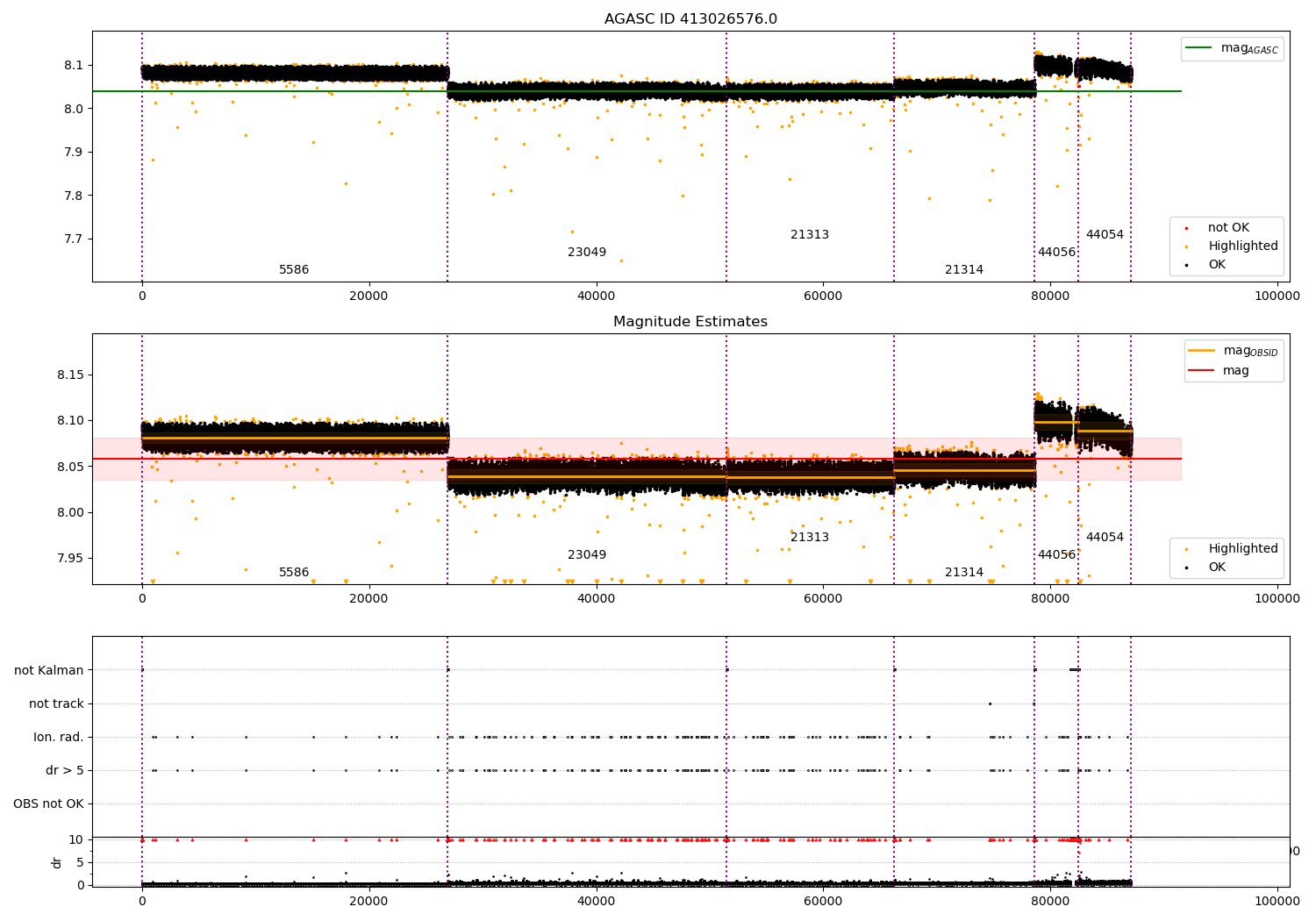This screenshot has height=921, width=1316.
Task: Click the 'dr' y-axis label
Action: click(57, 862)
